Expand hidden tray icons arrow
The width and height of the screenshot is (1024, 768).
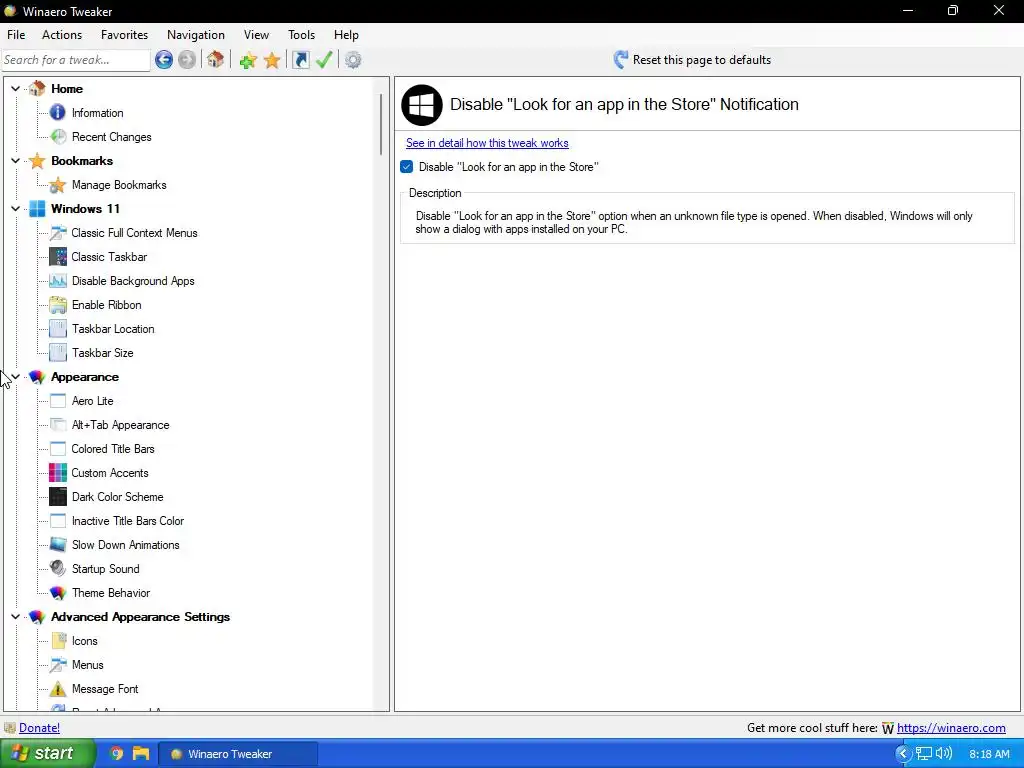tap(903, 754)
